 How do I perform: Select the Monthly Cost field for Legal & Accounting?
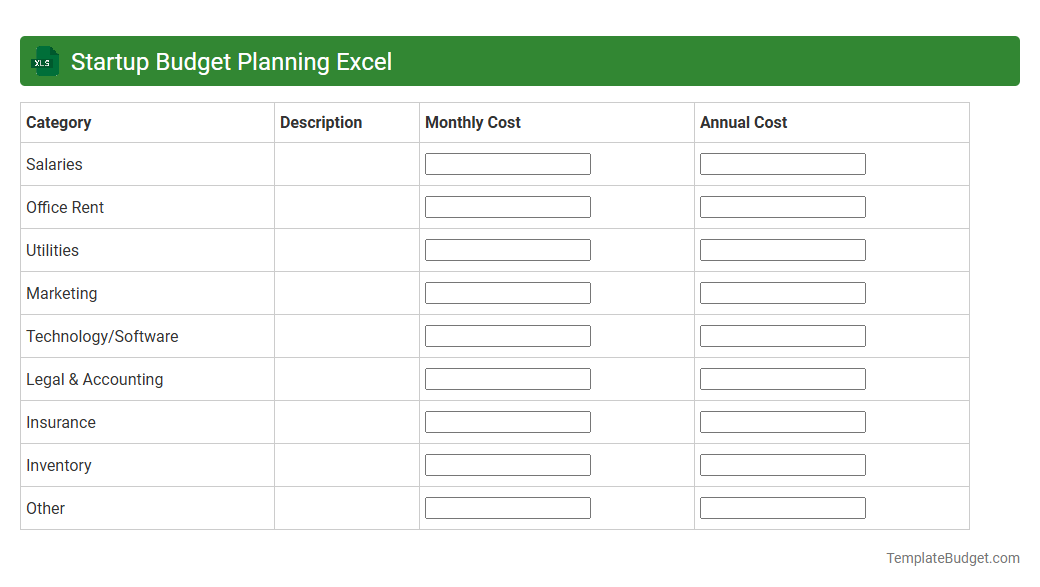point(507,378)
